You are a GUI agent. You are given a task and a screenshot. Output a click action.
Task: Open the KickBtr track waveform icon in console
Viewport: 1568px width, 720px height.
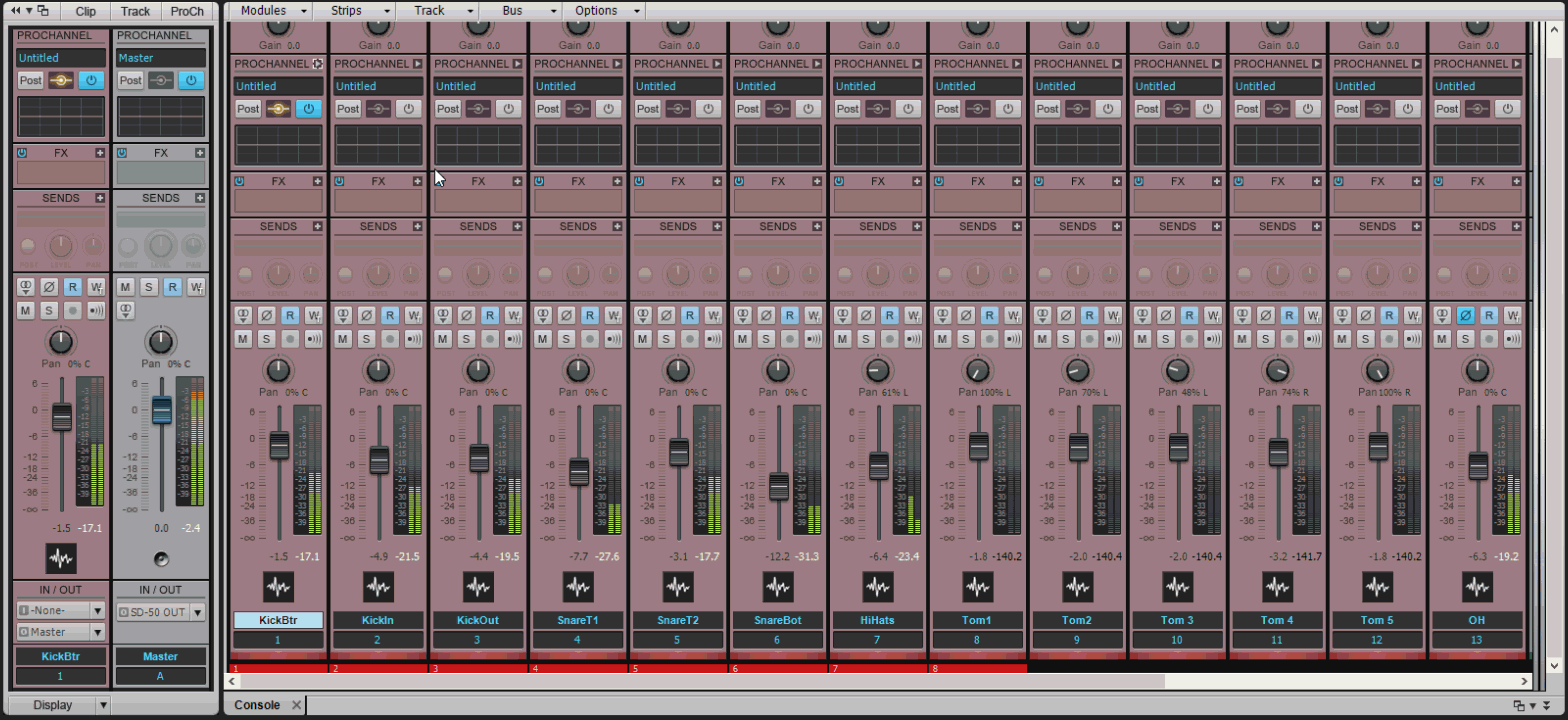click(x=278, y=587)
